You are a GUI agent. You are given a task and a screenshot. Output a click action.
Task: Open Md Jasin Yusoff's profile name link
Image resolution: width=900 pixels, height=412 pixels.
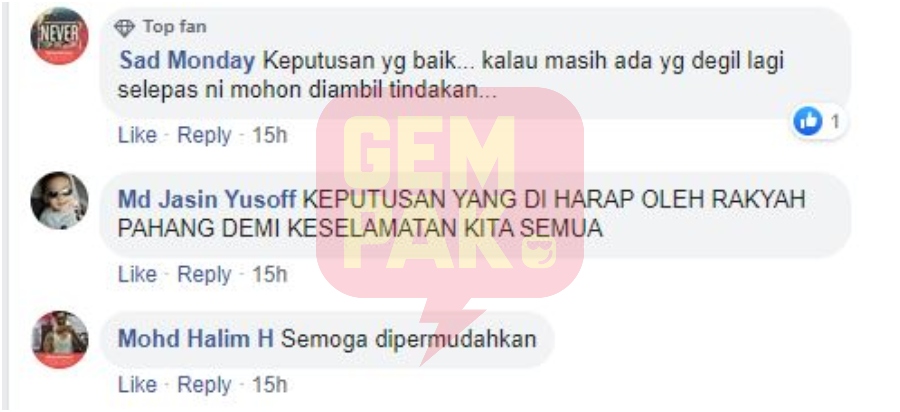coord(207,199)
